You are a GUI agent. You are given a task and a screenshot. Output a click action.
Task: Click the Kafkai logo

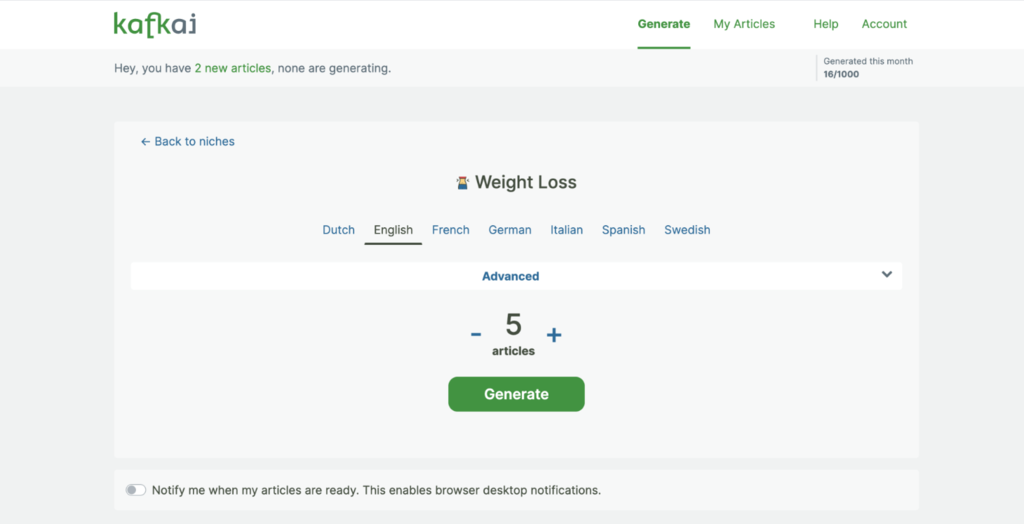[154, 24]
